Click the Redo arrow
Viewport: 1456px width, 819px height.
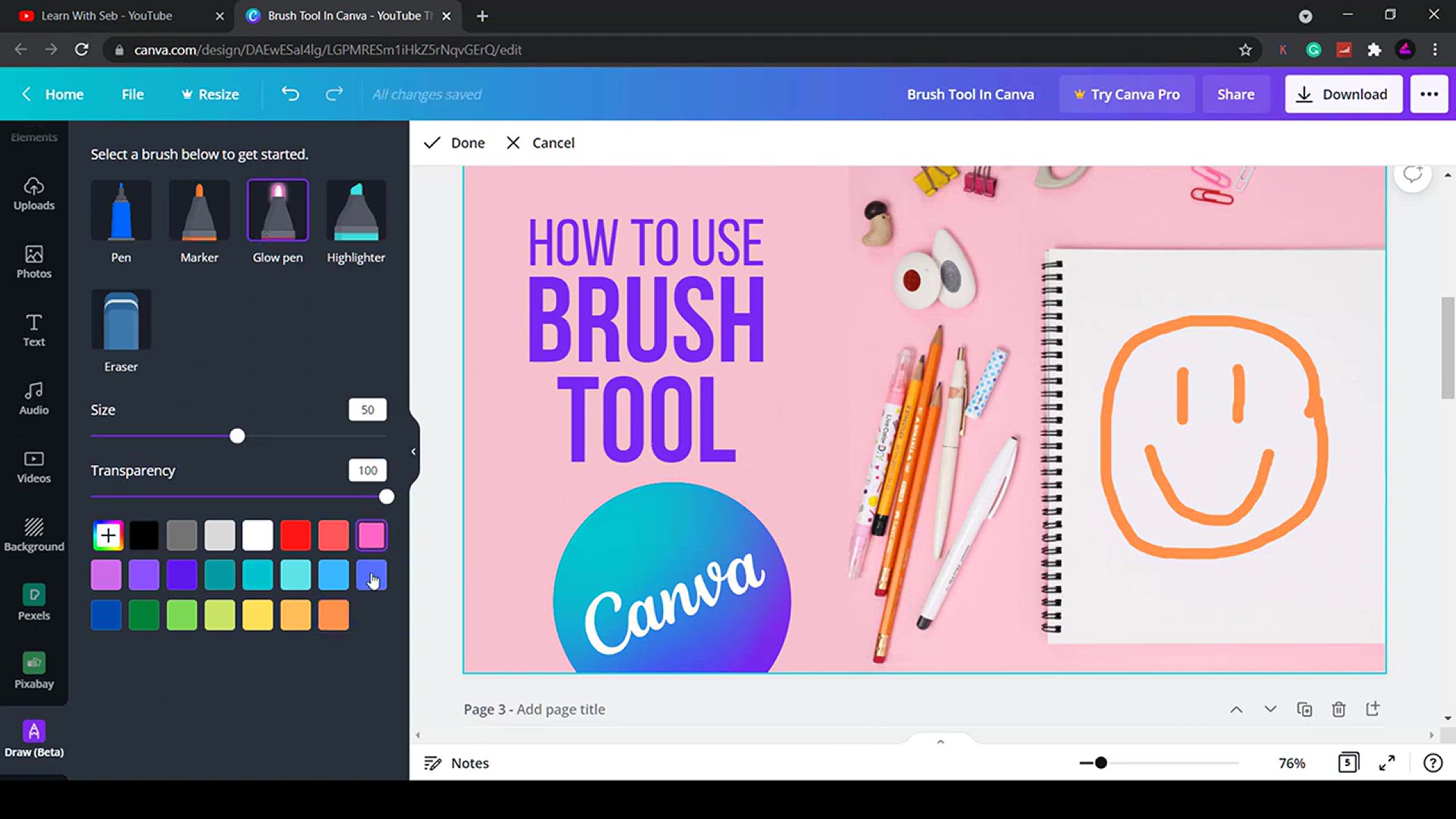[334, 94]
